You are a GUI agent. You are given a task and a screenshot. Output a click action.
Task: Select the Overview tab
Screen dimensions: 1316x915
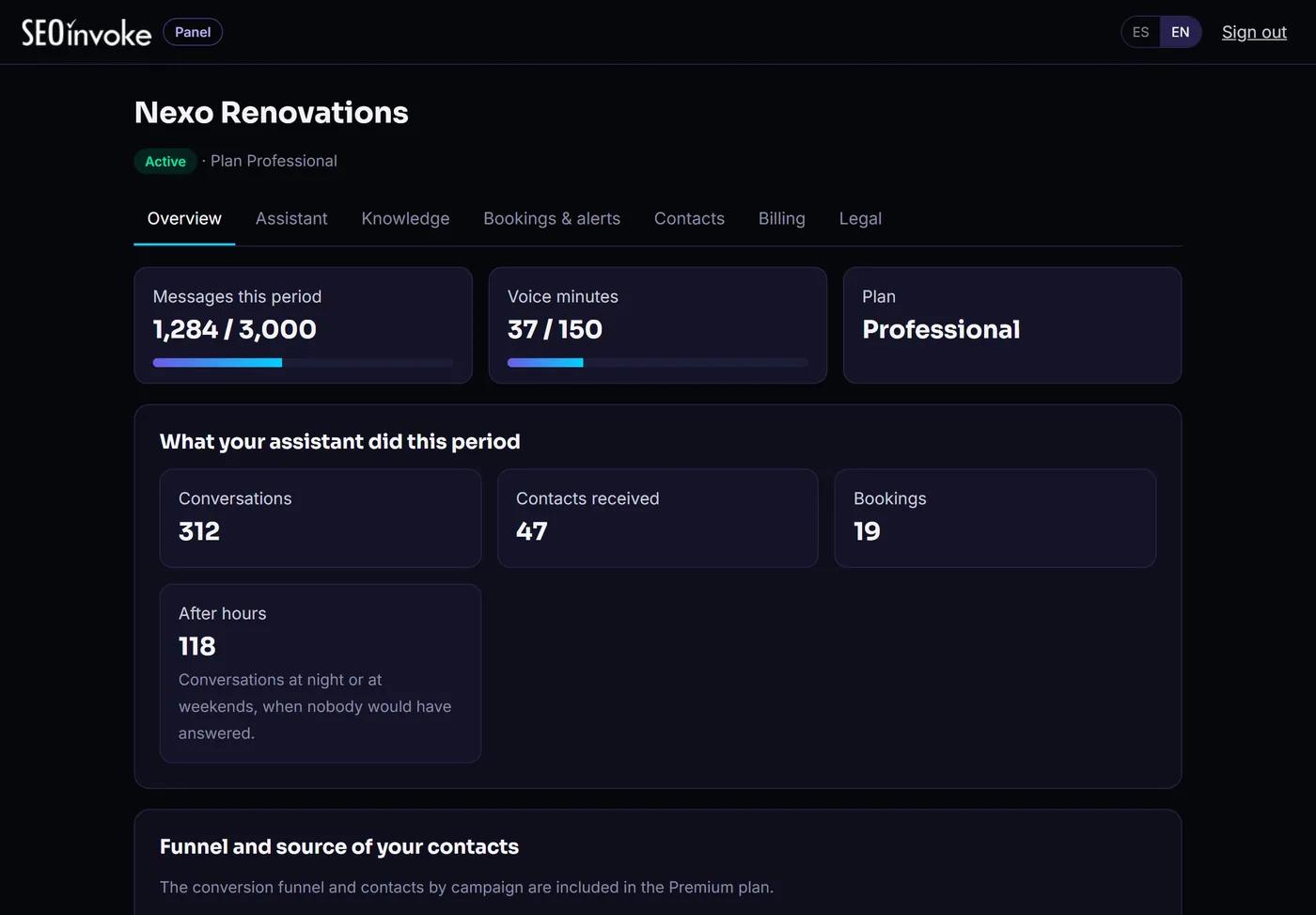[x=184, y=218]
